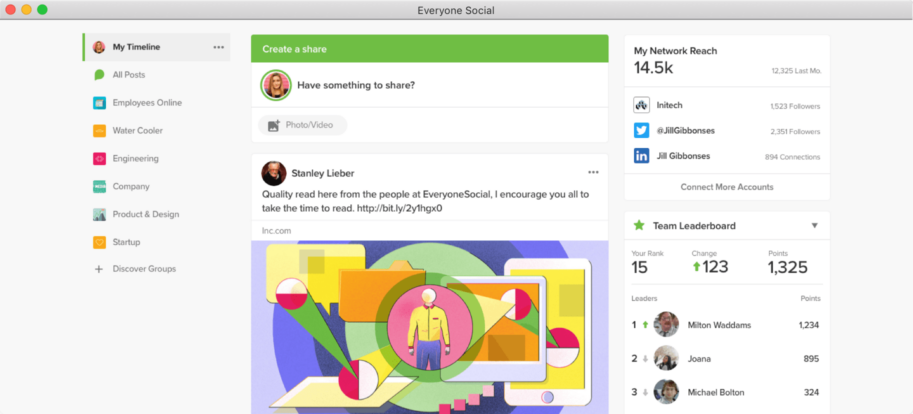Click the Team Leaderboard star icon
This screenshot has width=913, height=414.
coord(639,225)
